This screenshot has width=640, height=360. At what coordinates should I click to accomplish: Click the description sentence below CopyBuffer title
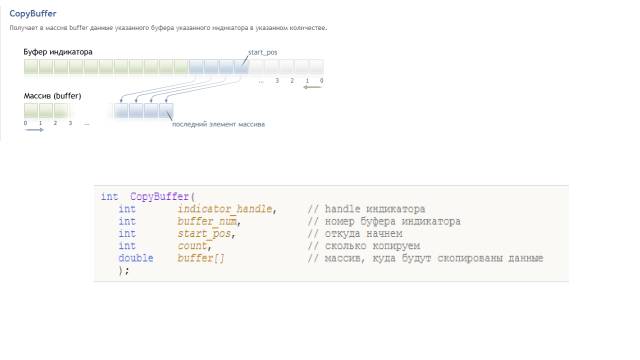(168, 28)
